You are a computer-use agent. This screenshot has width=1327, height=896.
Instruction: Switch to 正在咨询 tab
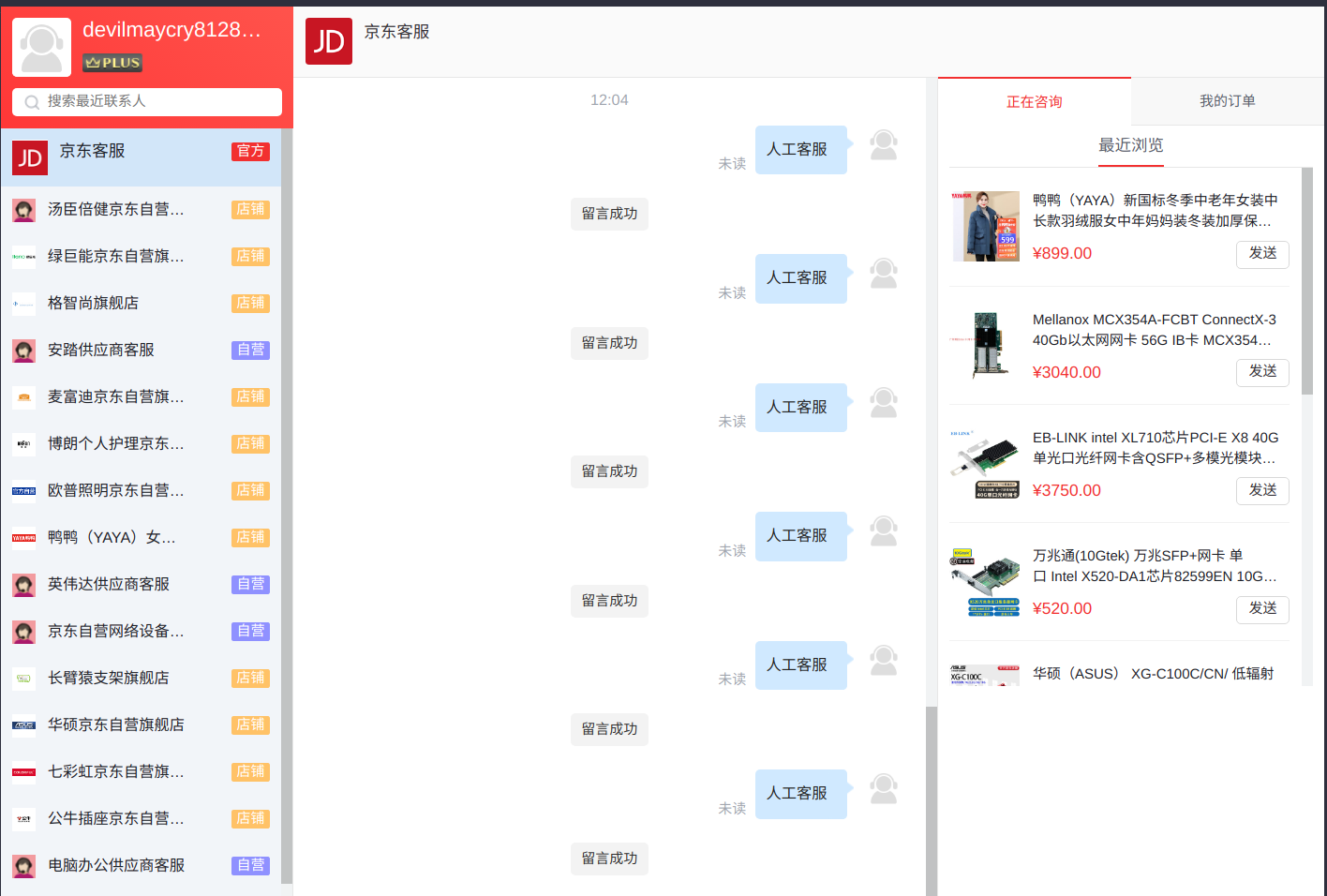tap(1035, 101)
